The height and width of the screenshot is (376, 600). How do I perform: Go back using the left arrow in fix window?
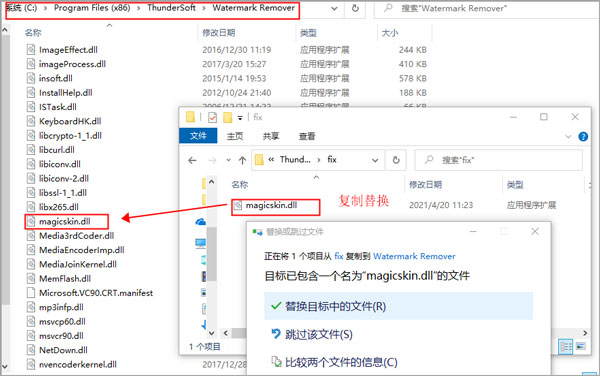[x=192, y=160]
